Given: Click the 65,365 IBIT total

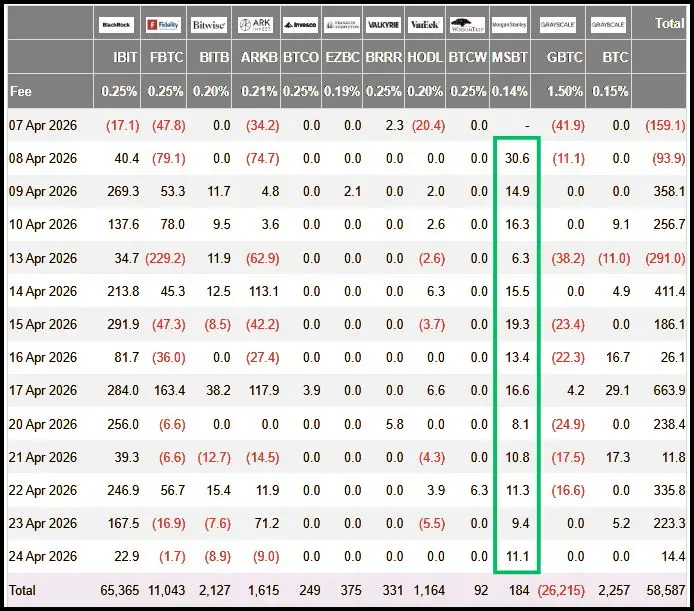Looking at the screenshot, I should (x=120, y=590).
